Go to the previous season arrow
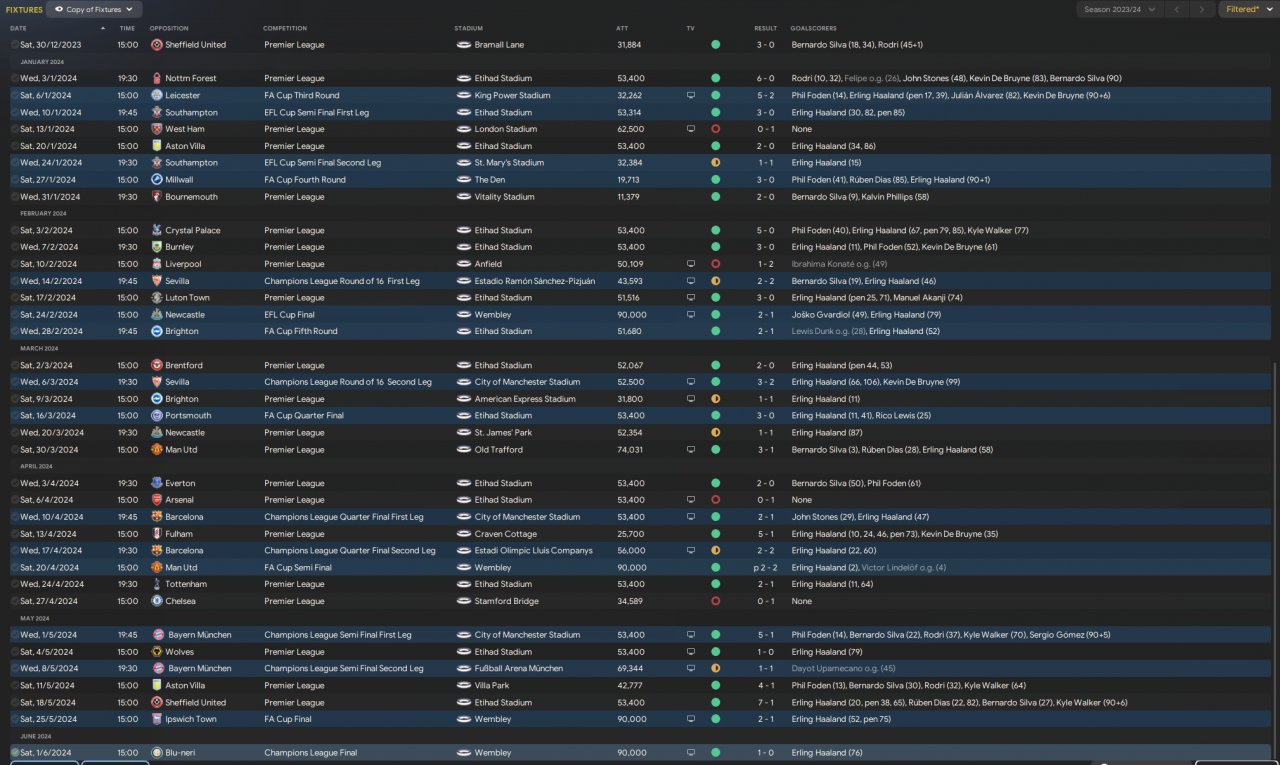Screen dimensions: 1280x765 point(1177,9)
